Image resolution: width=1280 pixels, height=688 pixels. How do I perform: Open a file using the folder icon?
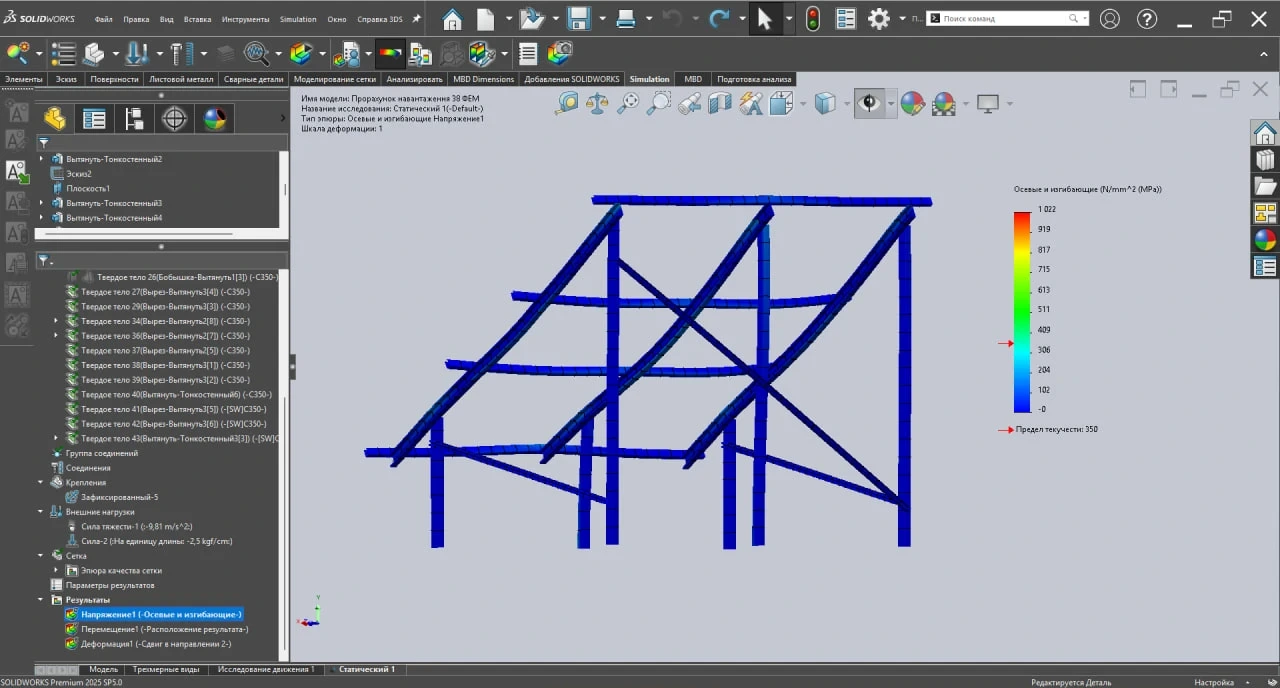[531, 18]
